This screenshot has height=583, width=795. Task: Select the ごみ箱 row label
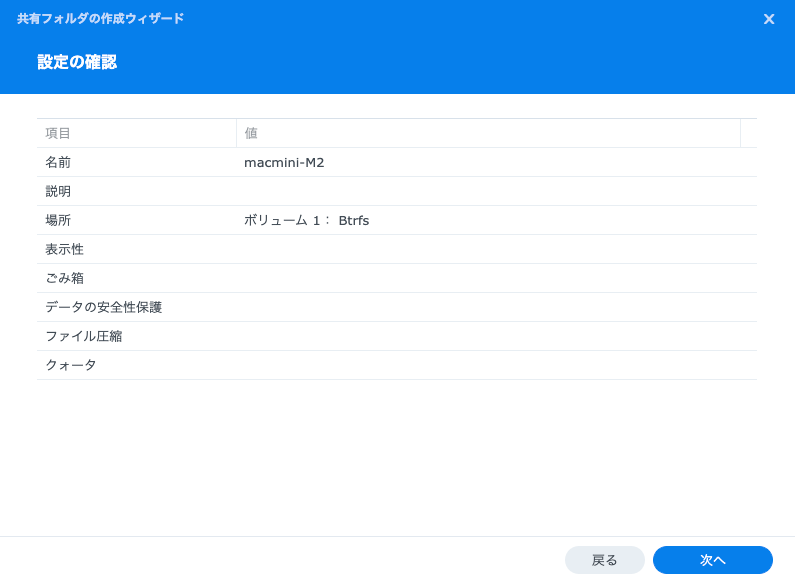pos(64,278)
